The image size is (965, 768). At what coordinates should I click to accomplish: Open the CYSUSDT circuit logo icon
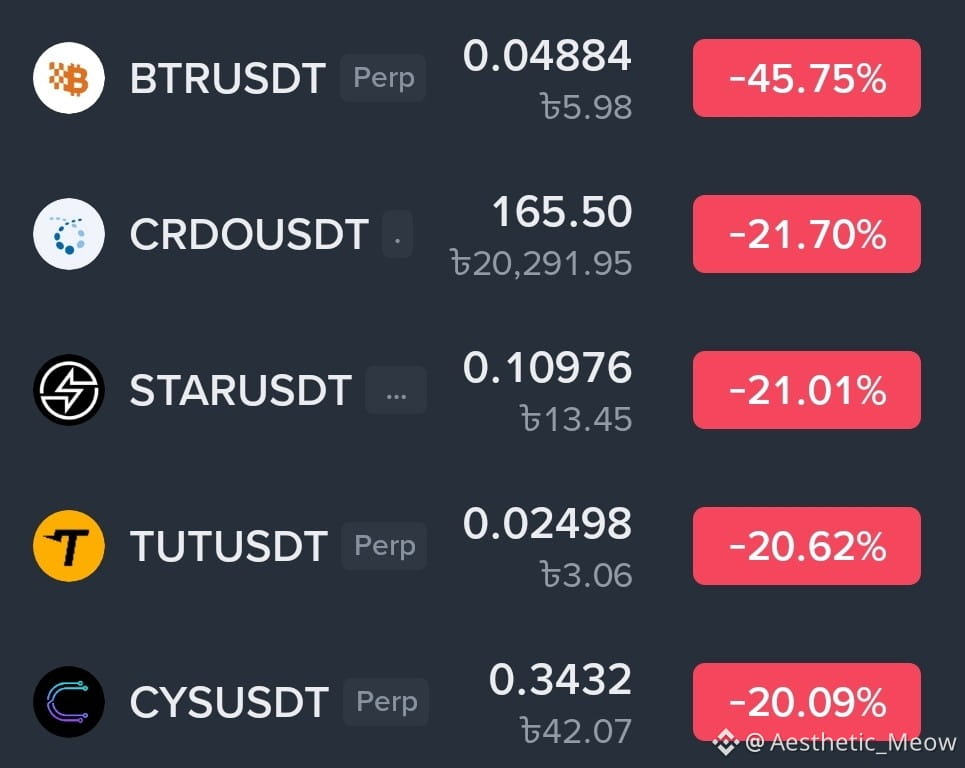pos(69,702)
